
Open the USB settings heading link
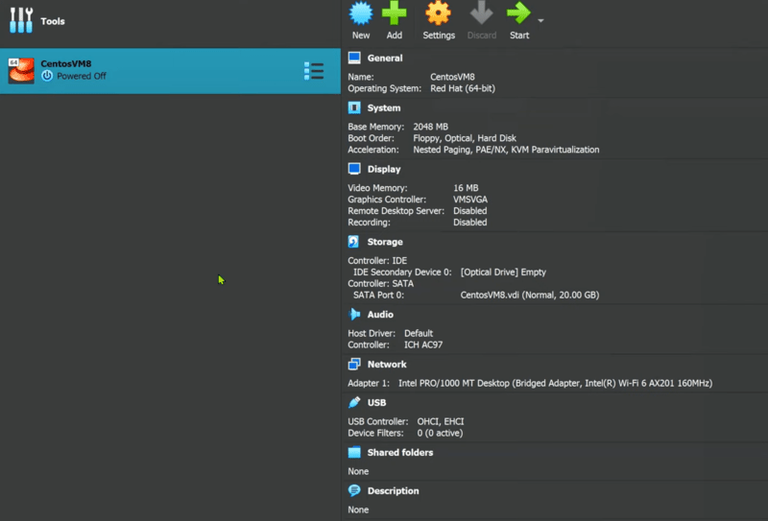[x=377, y=403]
